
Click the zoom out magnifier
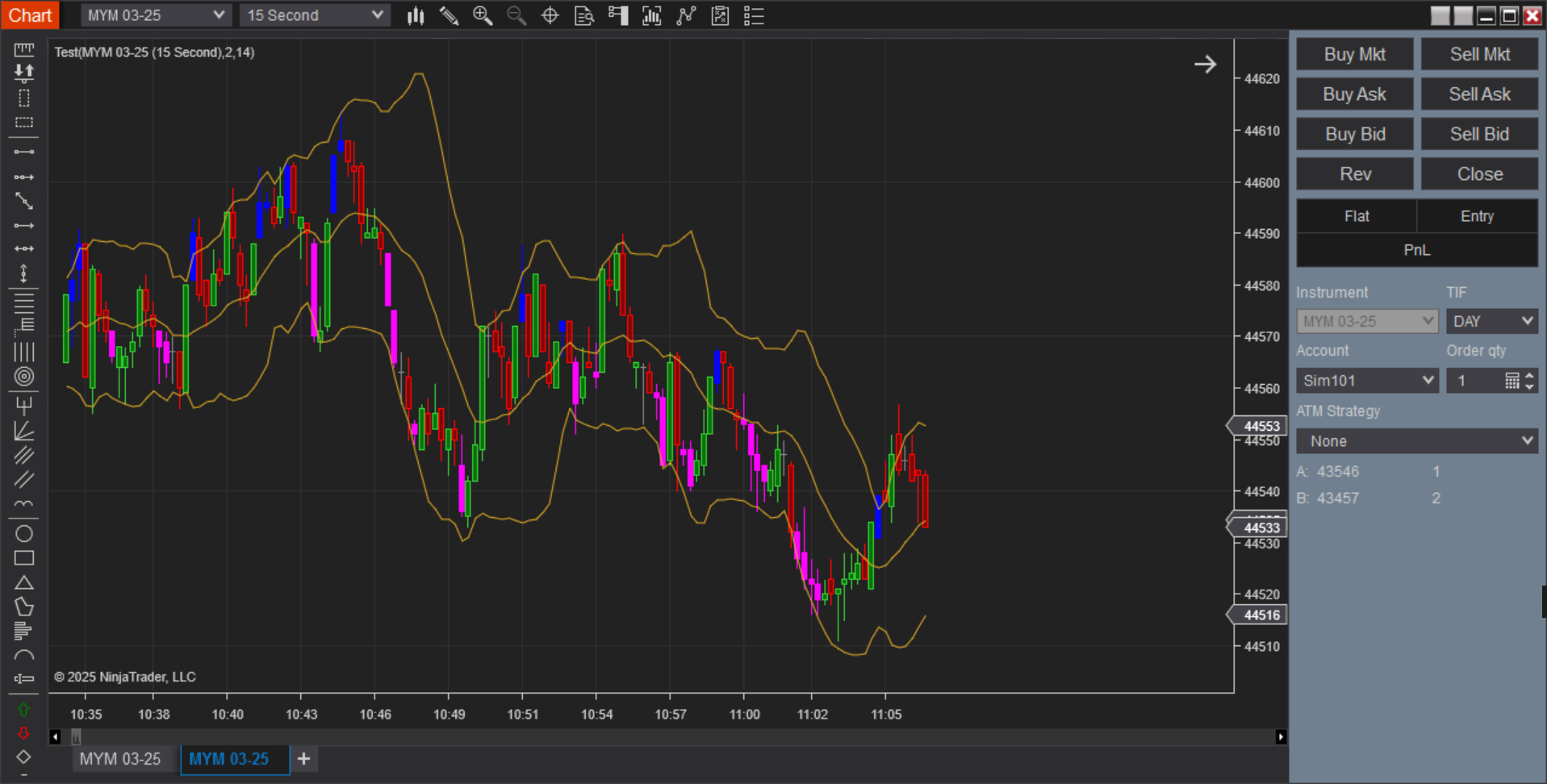point(516,15)
